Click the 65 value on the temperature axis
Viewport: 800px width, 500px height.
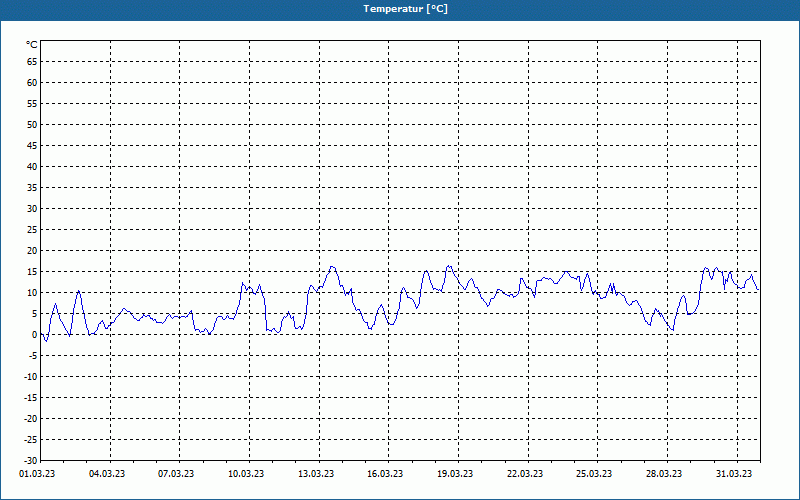click(32, 62)
